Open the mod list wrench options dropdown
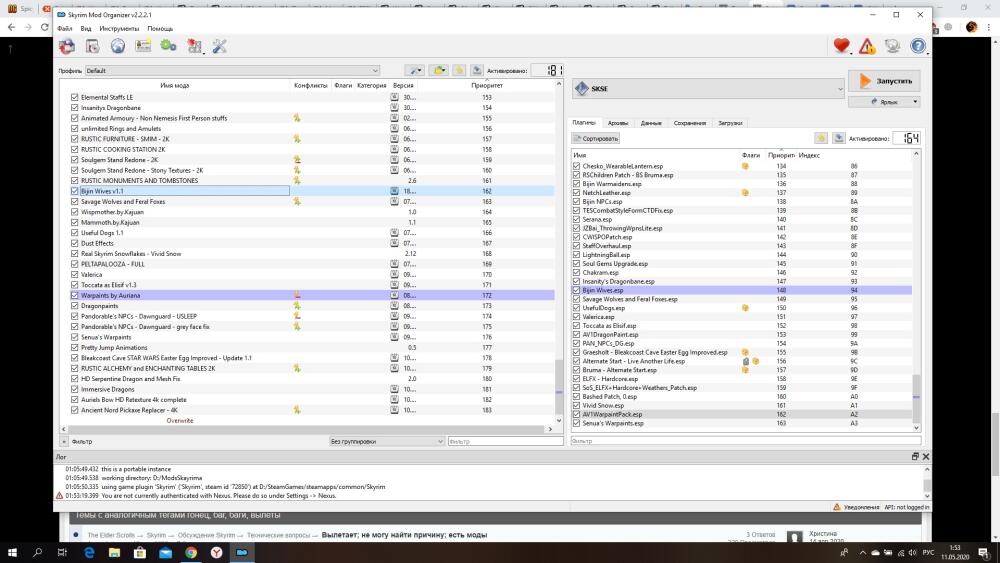Viewport: 1000px width, 563px height. (x=415, y=70)
